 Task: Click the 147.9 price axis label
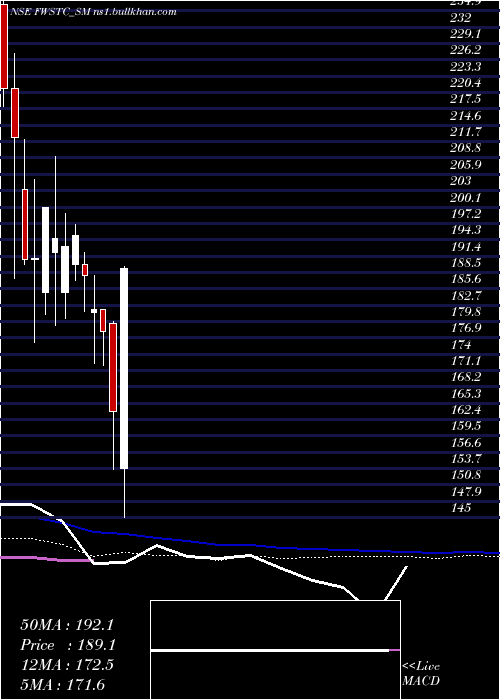[466, 491]
